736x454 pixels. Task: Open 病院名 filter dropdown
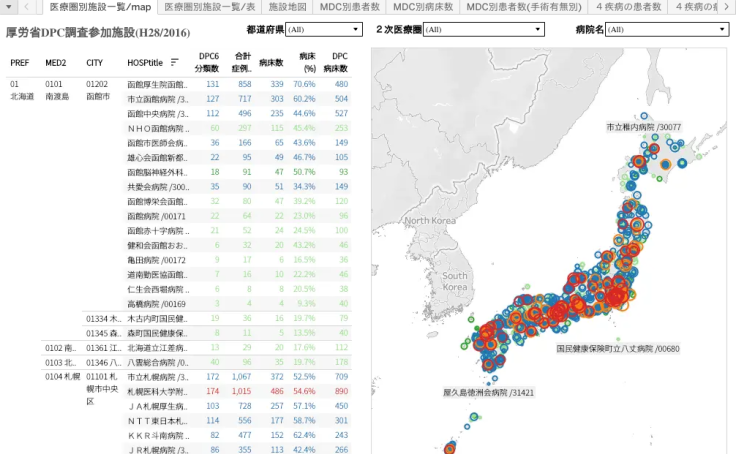[x=667, y=29]
